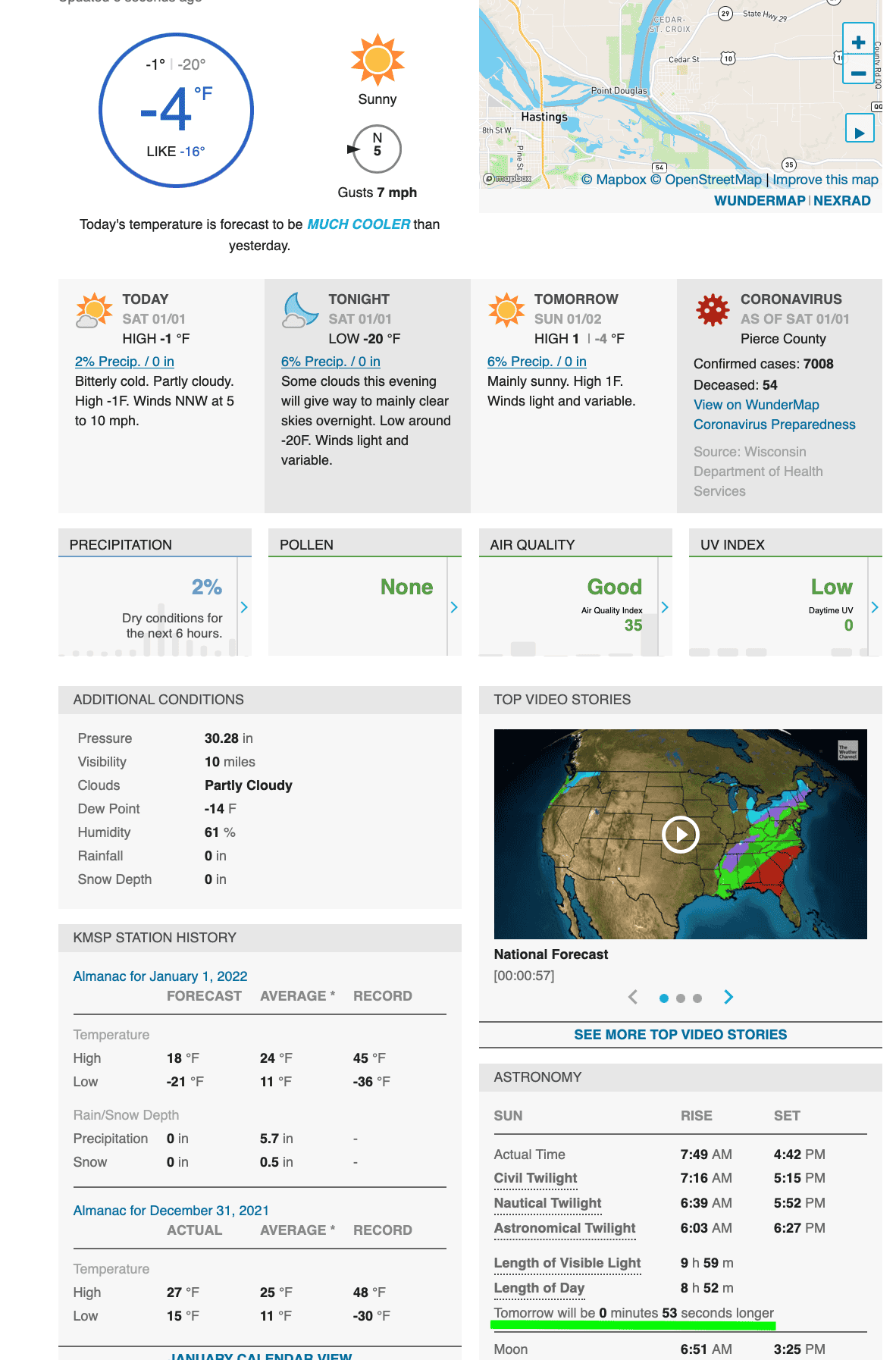Click the Sunny weather icon
The height and width of the screenshot is (1360, 896).
coord(378,59)
